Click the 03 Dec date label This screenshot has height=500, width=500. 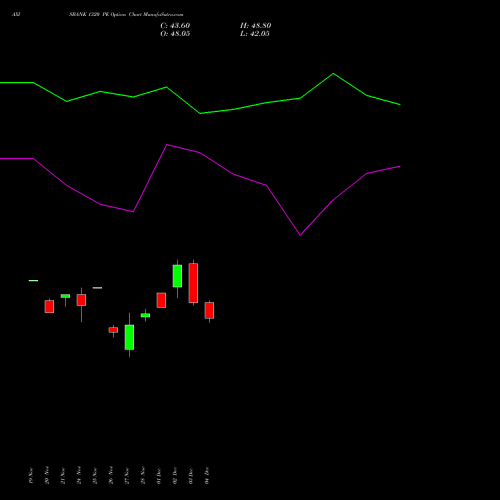[x=191, y=476]
